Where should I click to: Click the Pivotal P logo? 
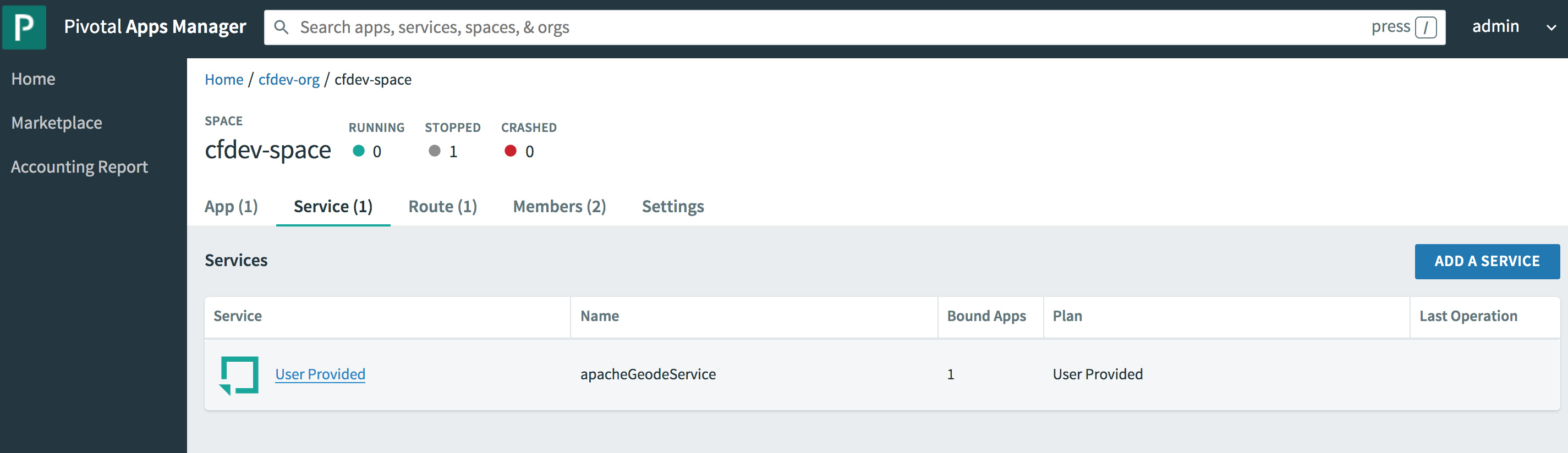(24, 27)
